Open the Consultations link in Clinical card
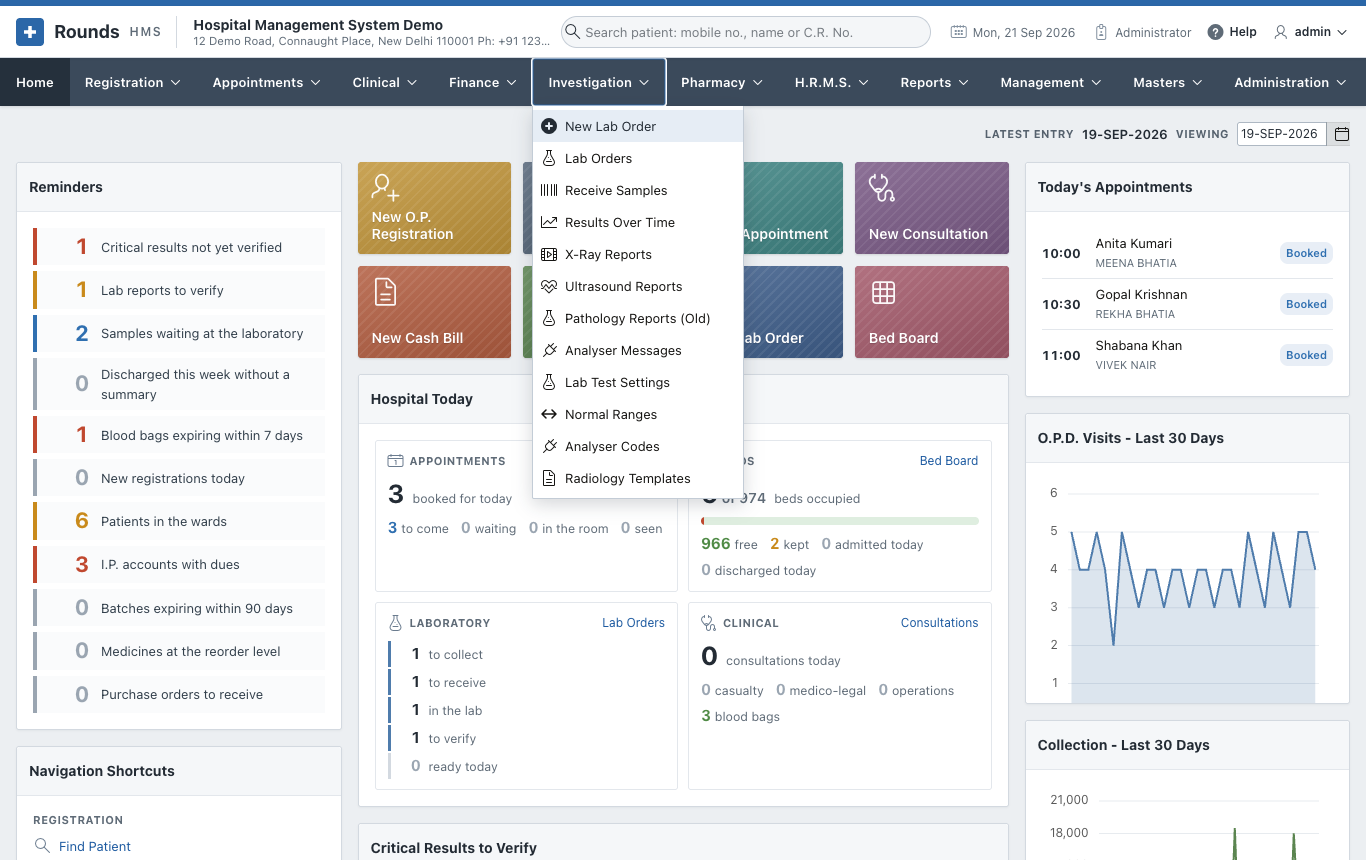The width and height of the screenshot is (1366, 860). [940, 623]
